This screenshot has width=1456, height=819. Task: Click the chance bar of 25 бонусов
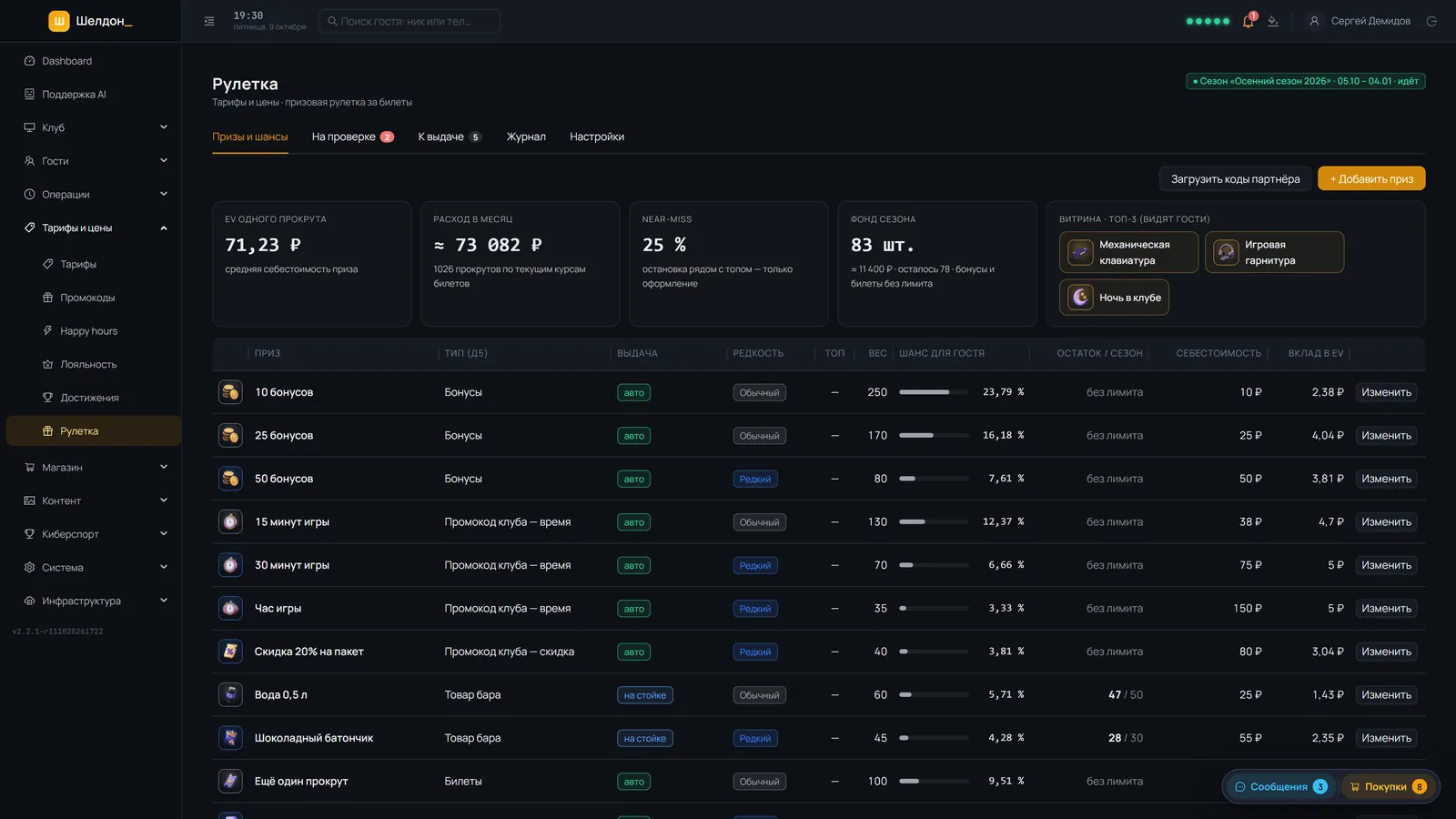coord(934,436)
